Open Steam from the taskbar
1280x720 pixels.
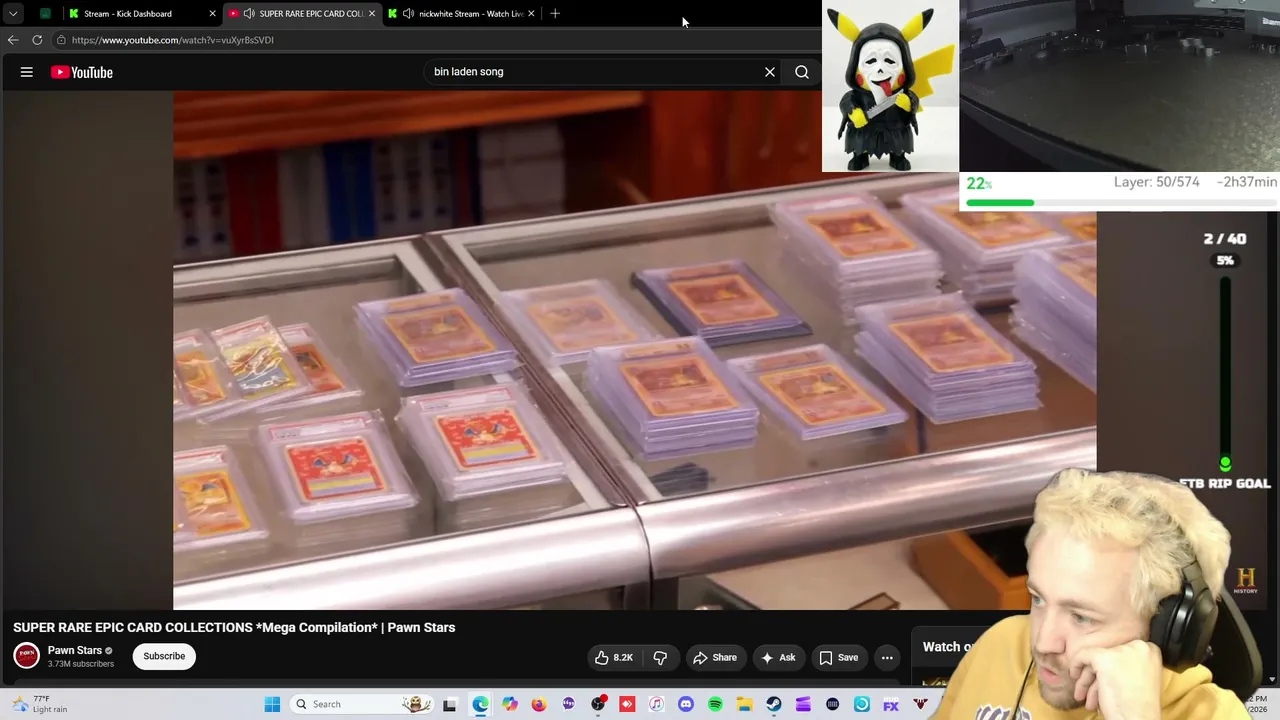coord(774,704)
